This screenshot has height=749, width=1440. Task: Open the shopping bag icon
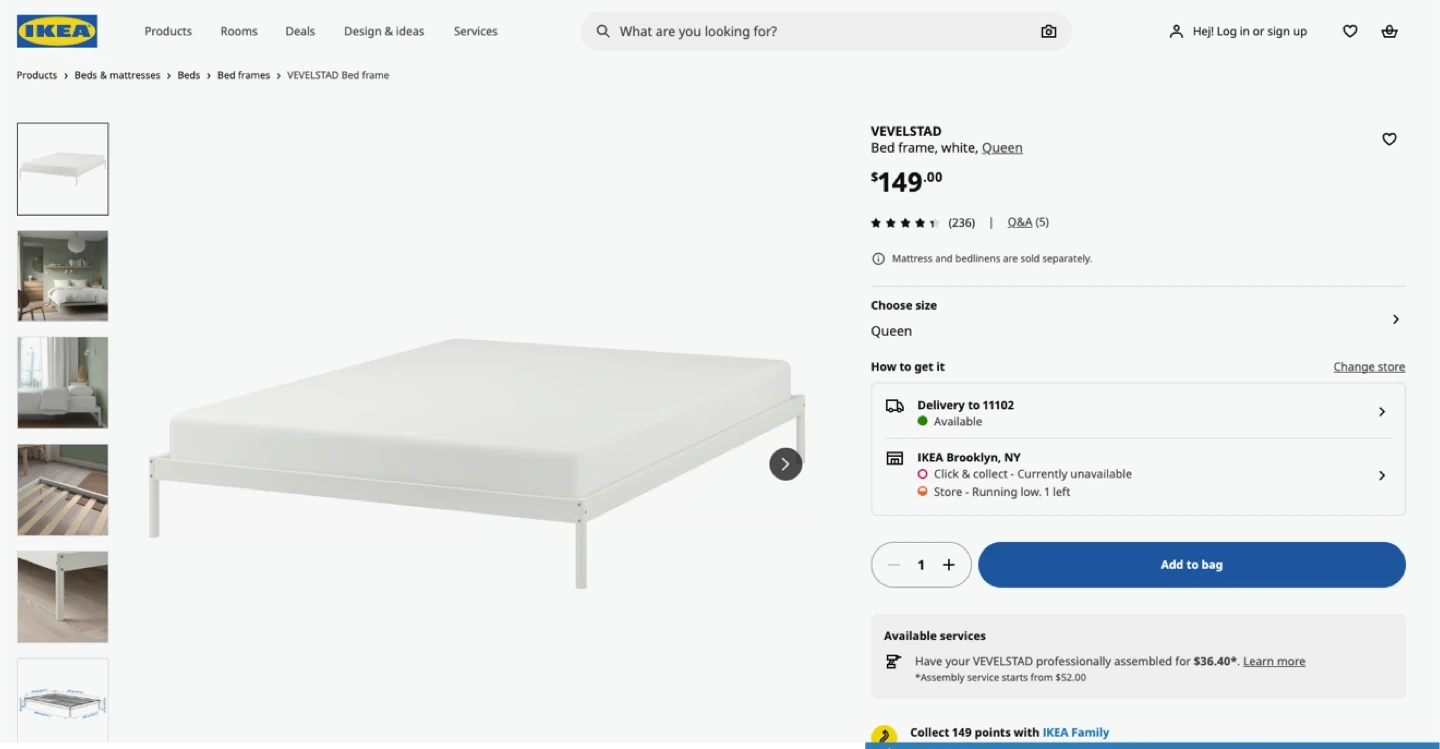click(1389, 31)
